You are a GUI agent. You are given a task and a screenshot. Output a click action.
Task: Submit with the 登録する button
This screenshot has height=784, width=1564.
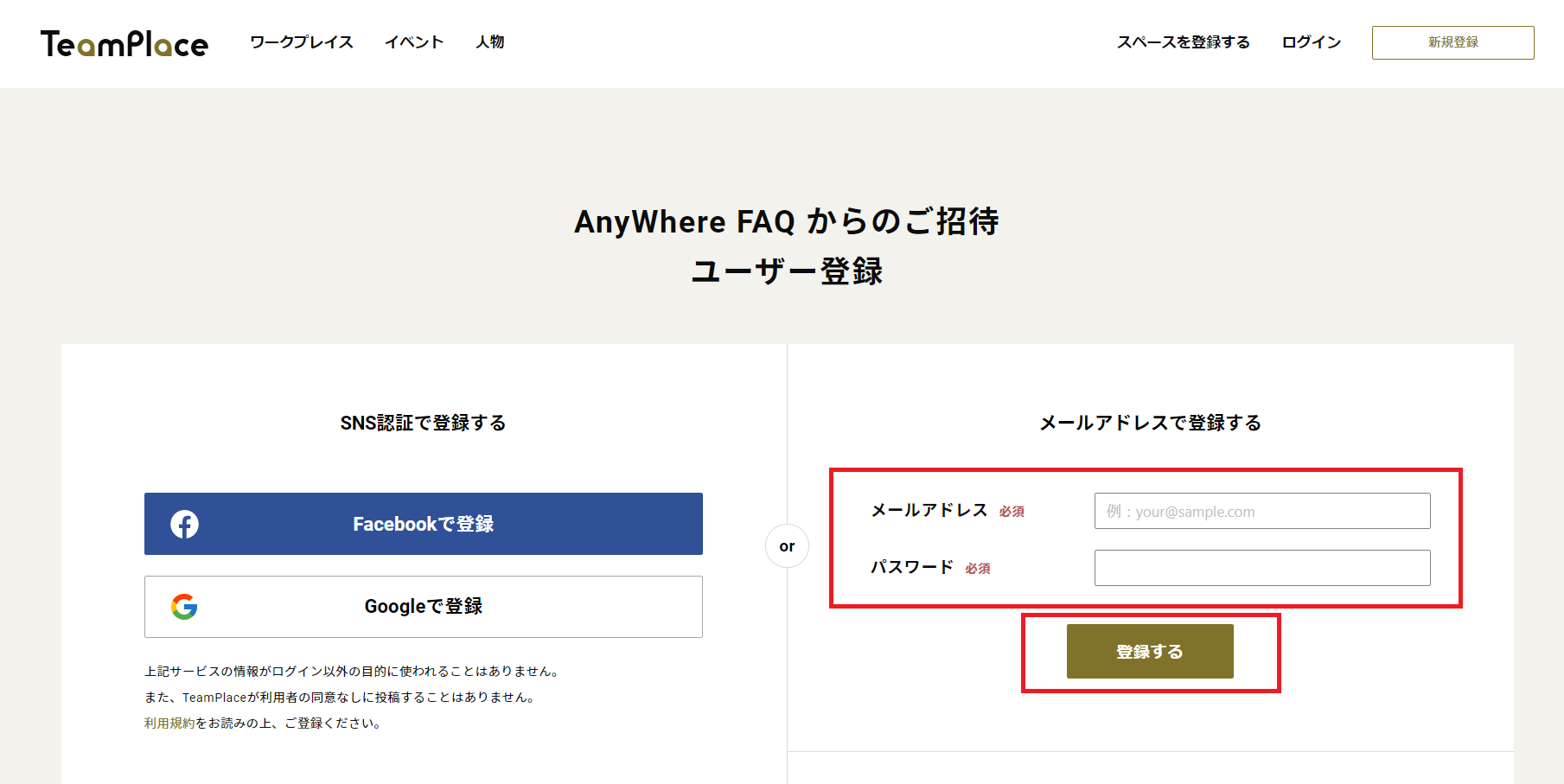pos(1149,652)
